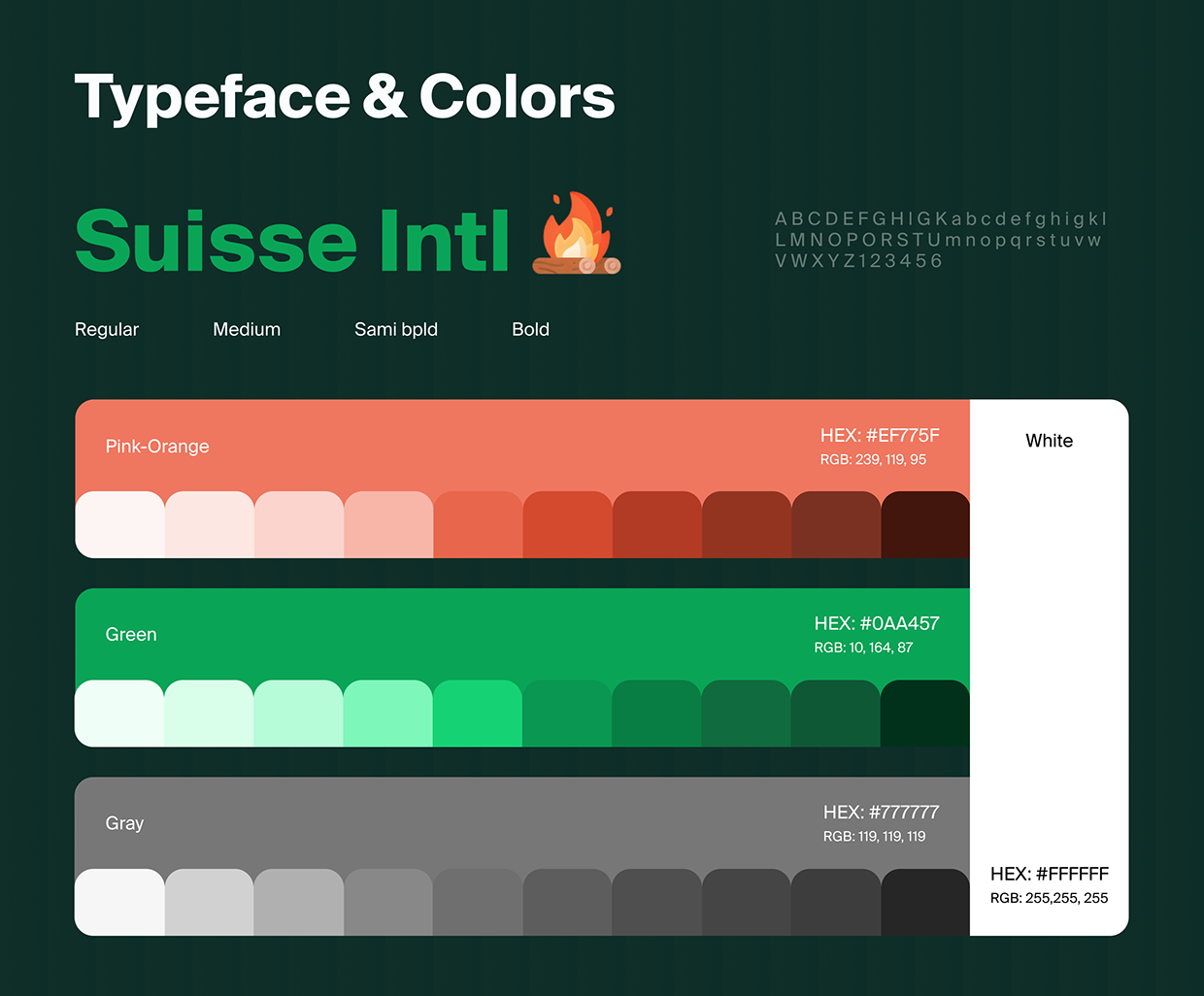
Task: Click the RGB: 119, 119, 119 value
Action: [874, 836]
